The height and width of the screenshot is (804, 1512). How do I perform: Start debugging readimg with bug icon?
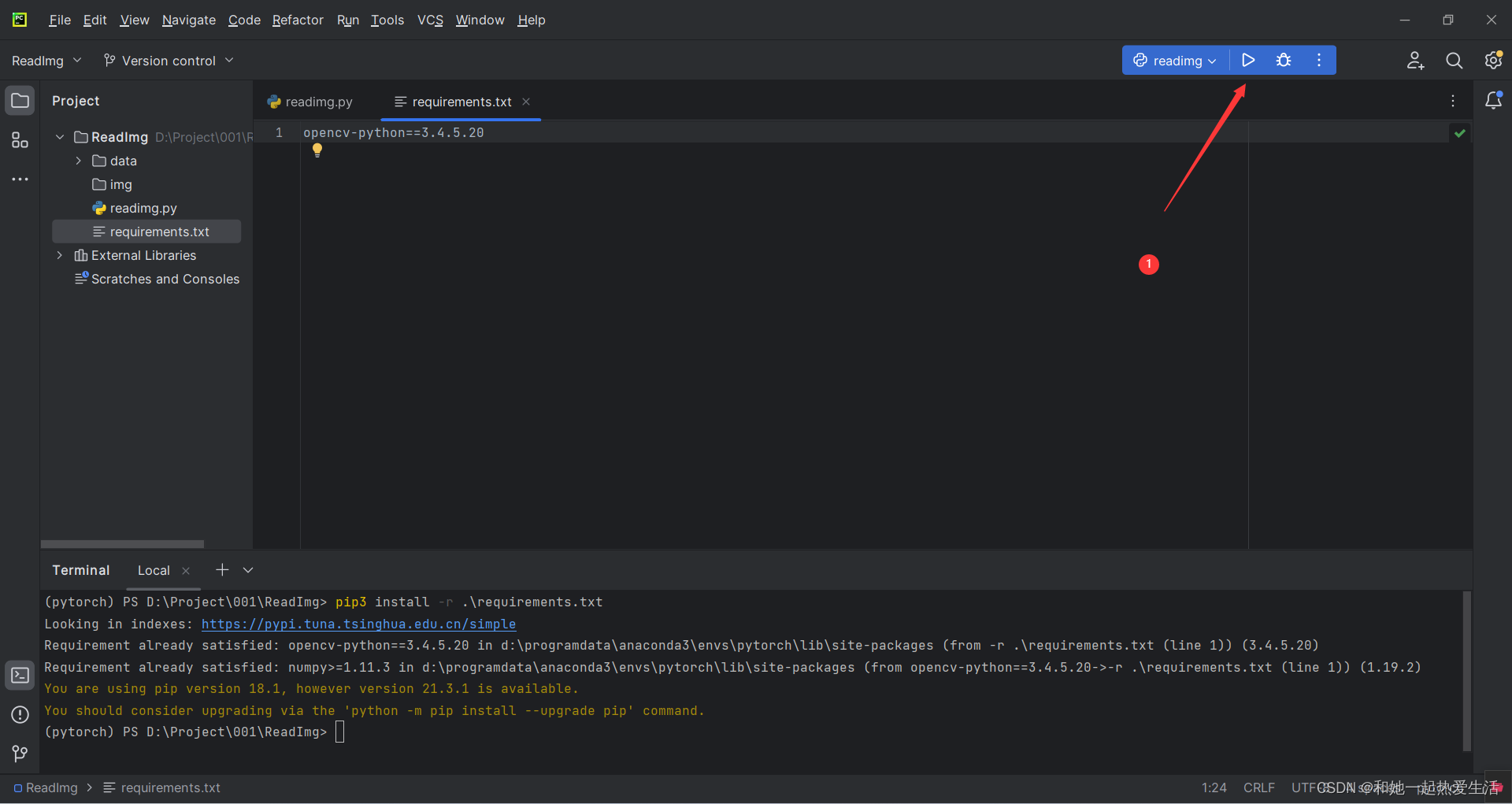tap(1284, 60)
